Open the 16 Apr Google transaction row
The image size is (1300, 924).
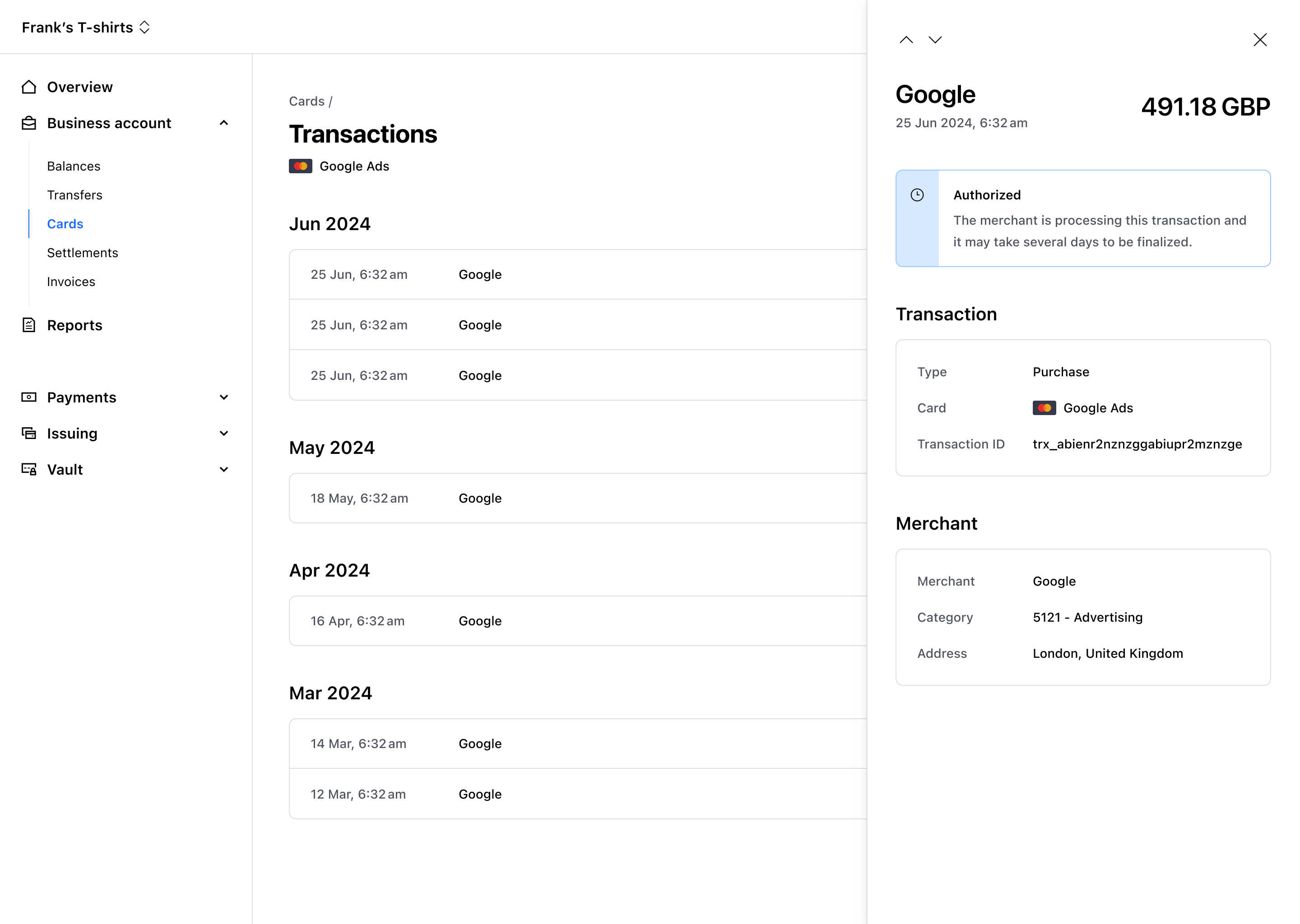(578, 621)
